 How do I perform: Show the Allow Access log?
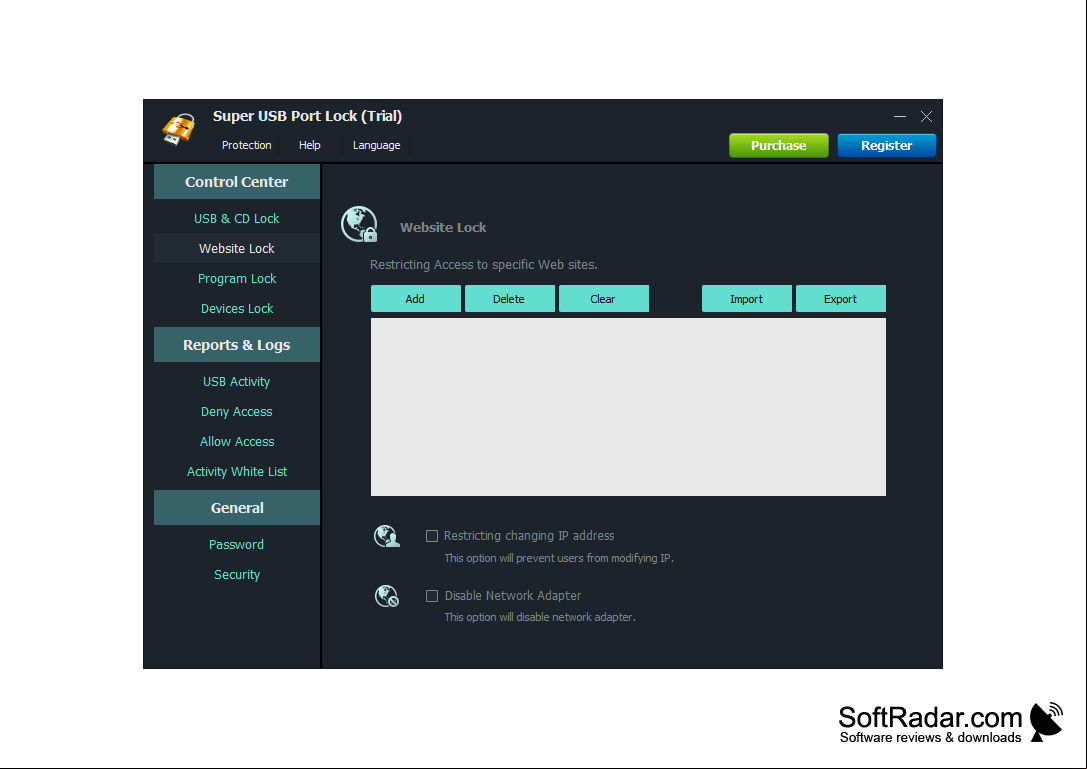click(x=236, y=442)
